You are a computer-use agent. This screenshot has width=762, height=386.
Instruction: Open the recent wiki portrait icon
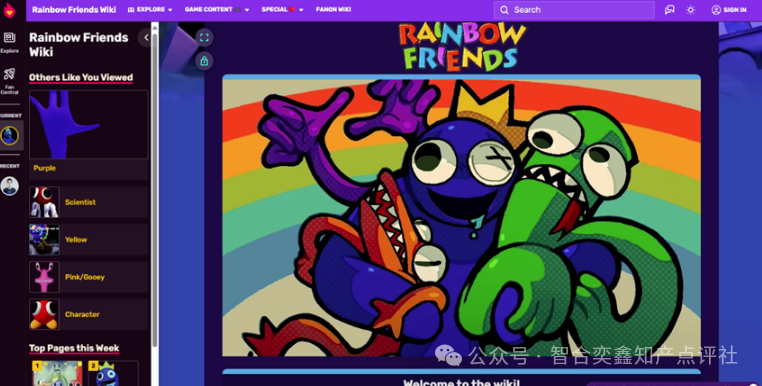(10, 186)
